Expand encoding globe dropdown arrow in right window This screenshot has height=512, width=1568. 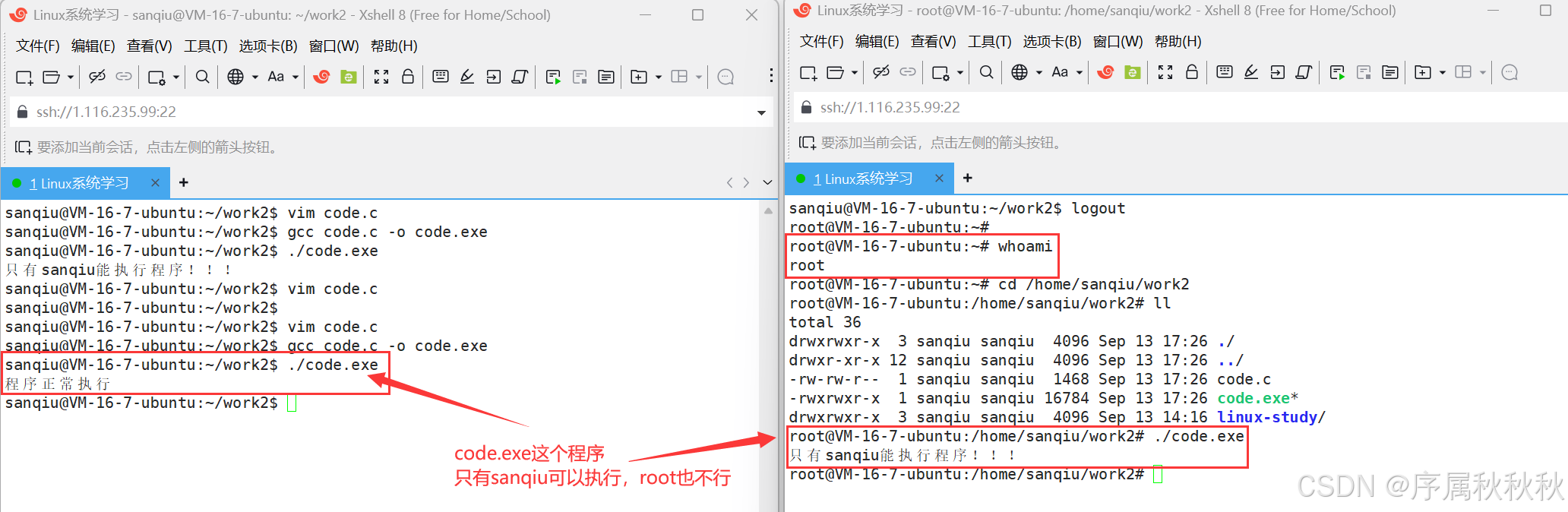pyautogui.click(x=1039, y=73)
